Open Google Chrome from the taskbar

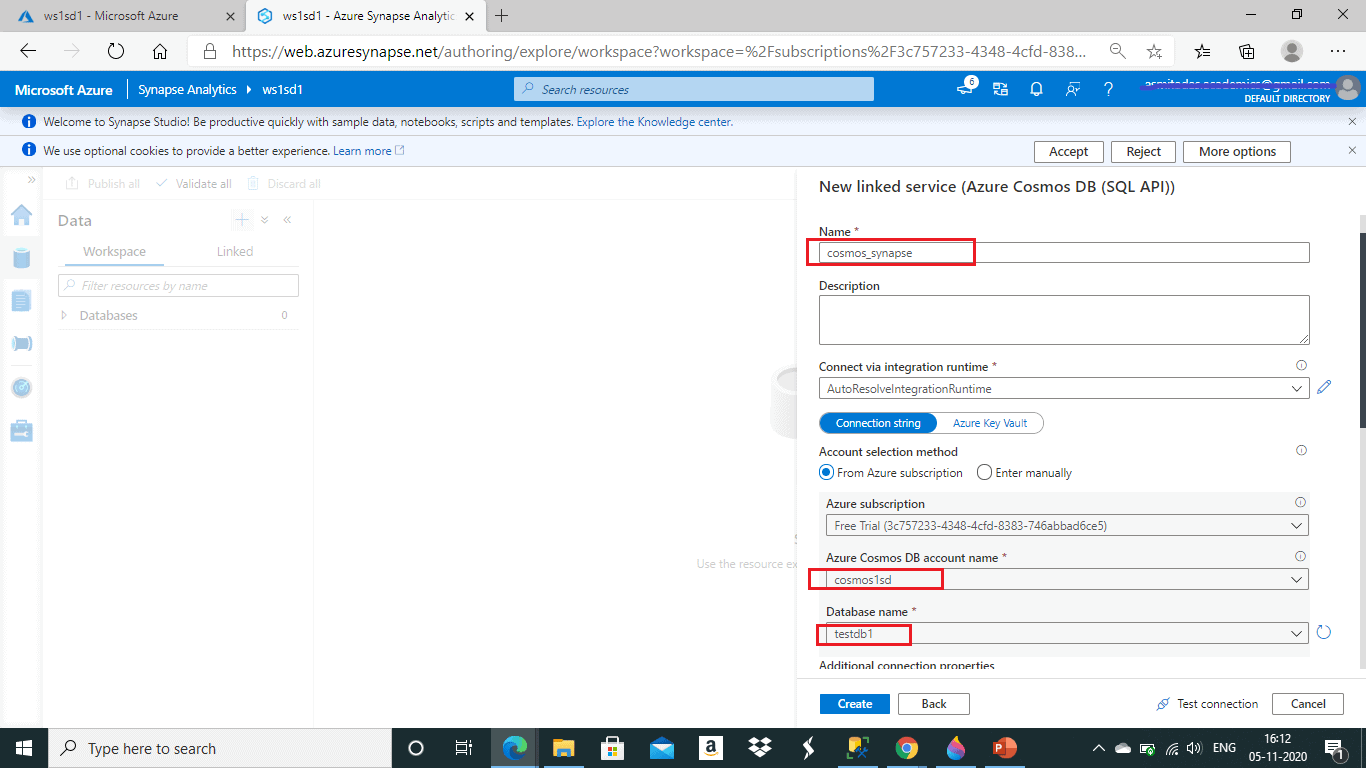(907, 748)
